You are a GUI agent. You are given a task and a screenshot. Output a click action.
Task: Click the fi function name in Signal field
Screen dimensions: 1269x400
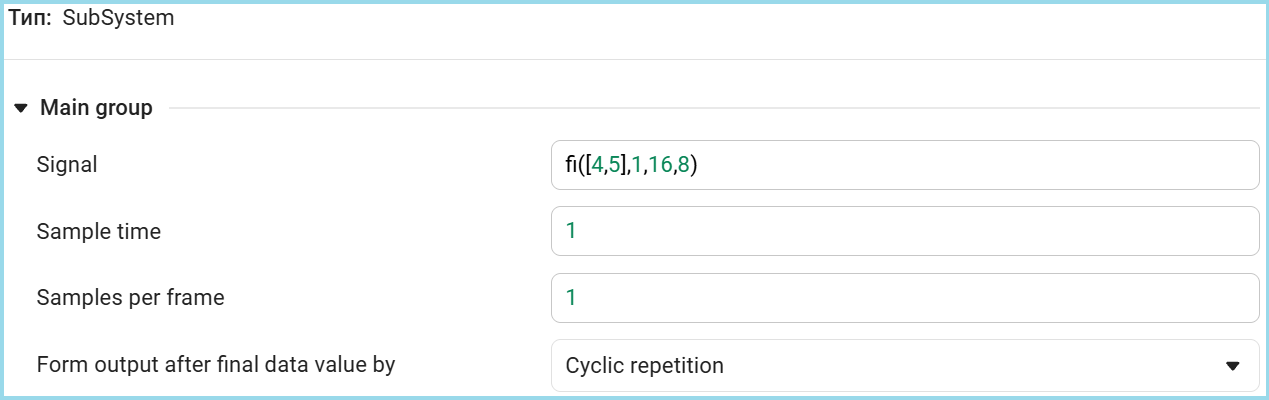pos(572,165)
